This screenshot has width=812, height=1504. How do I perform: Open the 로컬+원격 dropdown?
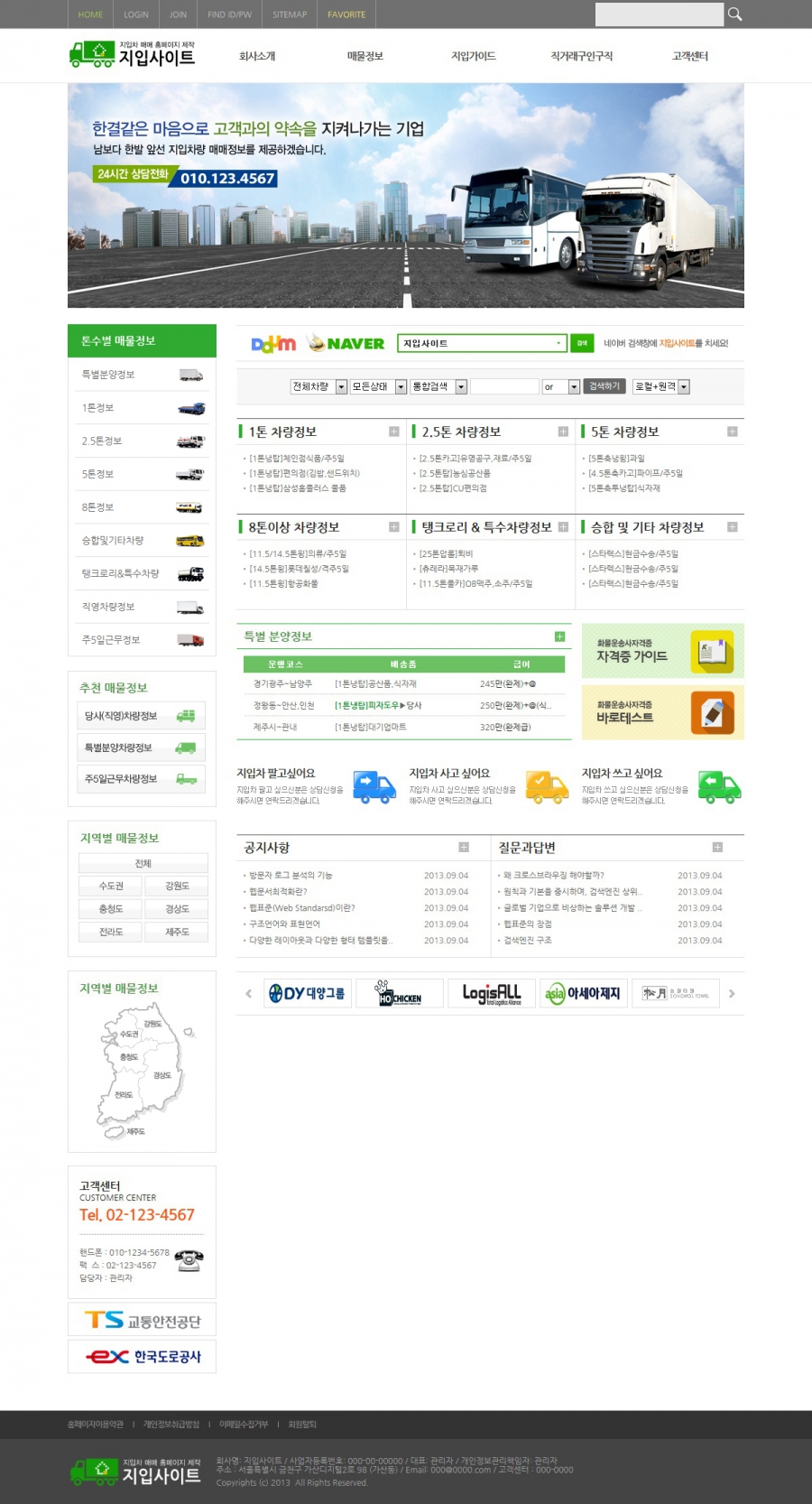(x=660, y=386)
